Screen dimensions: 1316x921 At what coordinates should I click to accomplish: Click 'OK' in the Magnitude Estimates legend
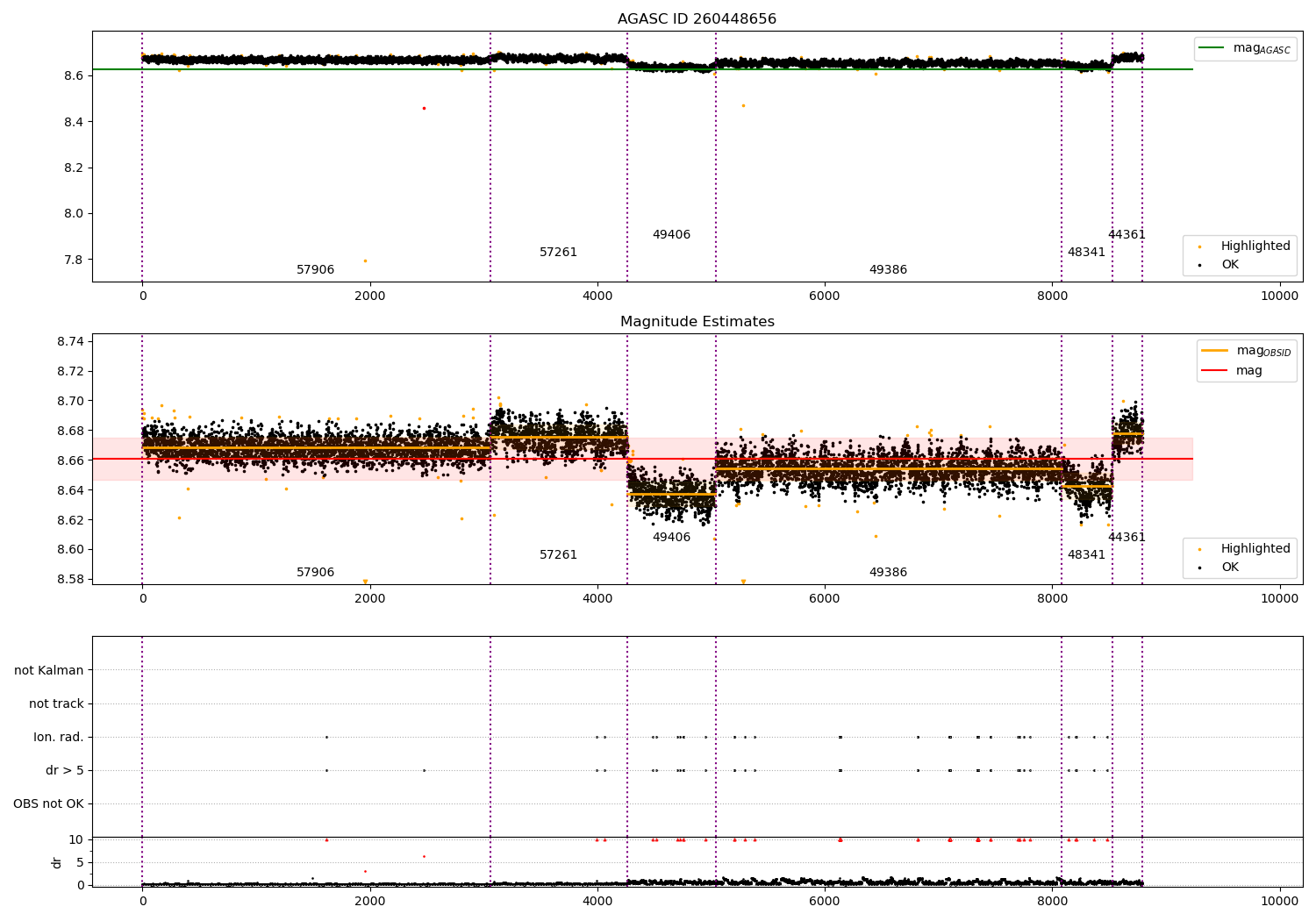(x=1230, y=568)
